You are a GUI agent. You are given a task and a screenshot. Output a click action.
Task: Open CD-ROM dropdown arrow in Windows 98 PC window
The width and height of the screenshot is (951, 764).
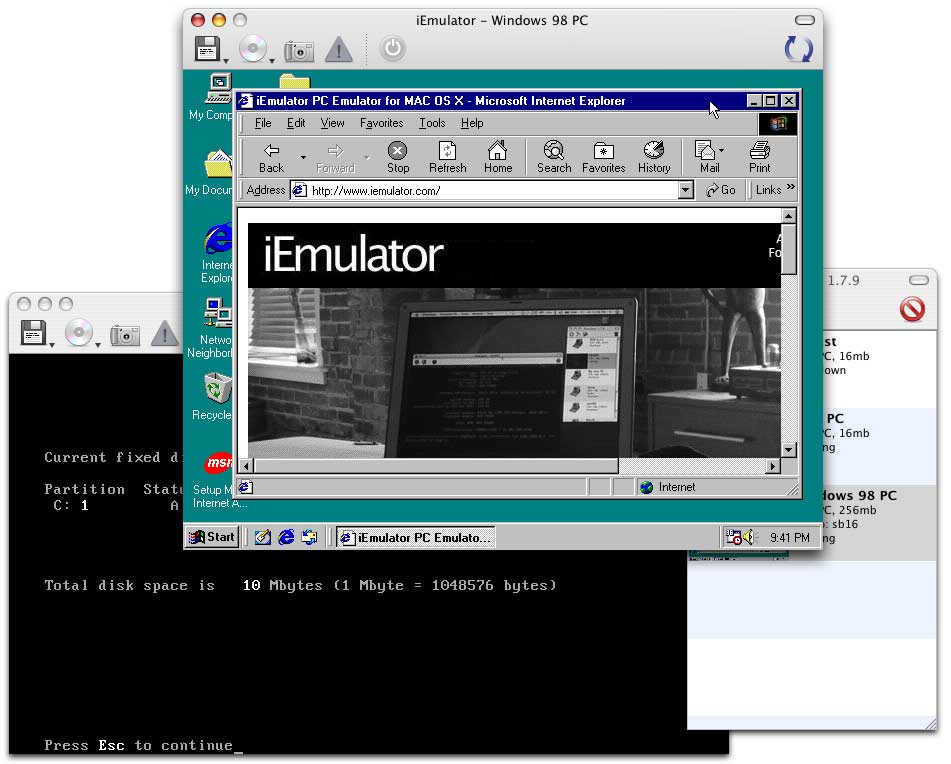272,61
